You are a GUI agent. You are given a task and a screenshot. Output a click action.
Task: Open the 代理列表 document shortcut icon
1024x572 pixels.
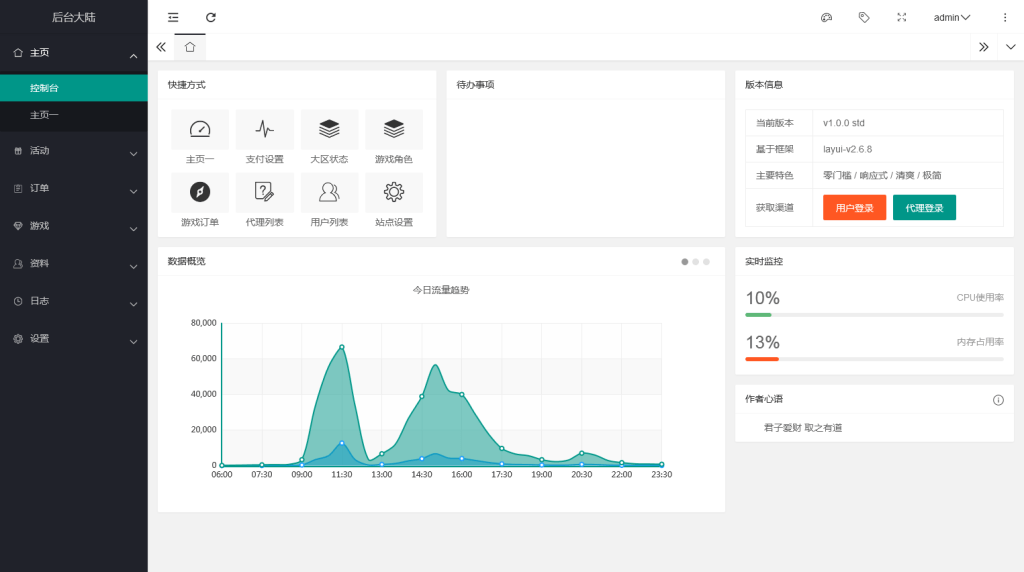pyautogui.click(x=264, y=192)
